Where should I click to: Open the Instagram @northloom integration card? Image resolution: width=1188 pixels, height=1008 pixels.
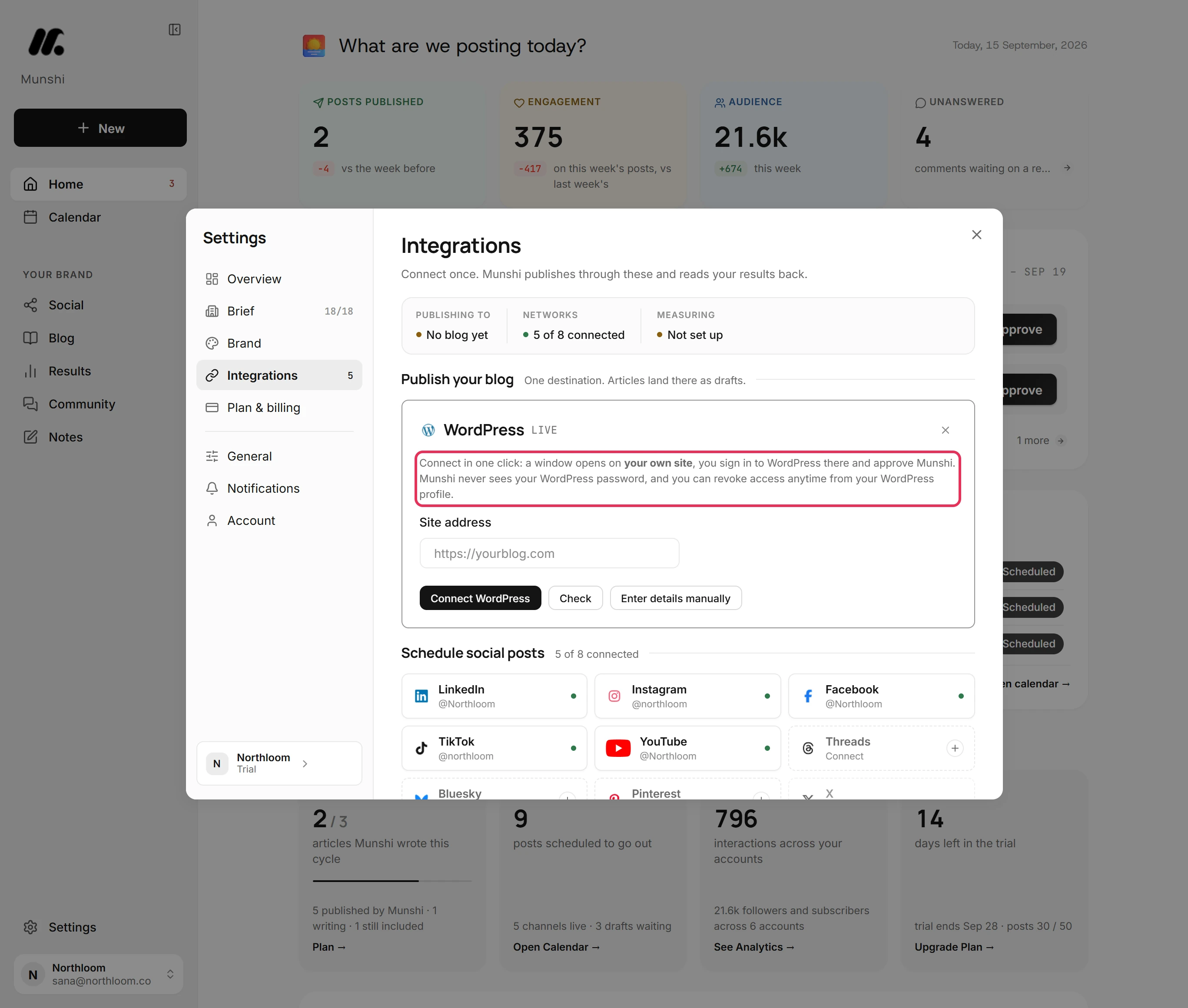click(x=687, y=696)
